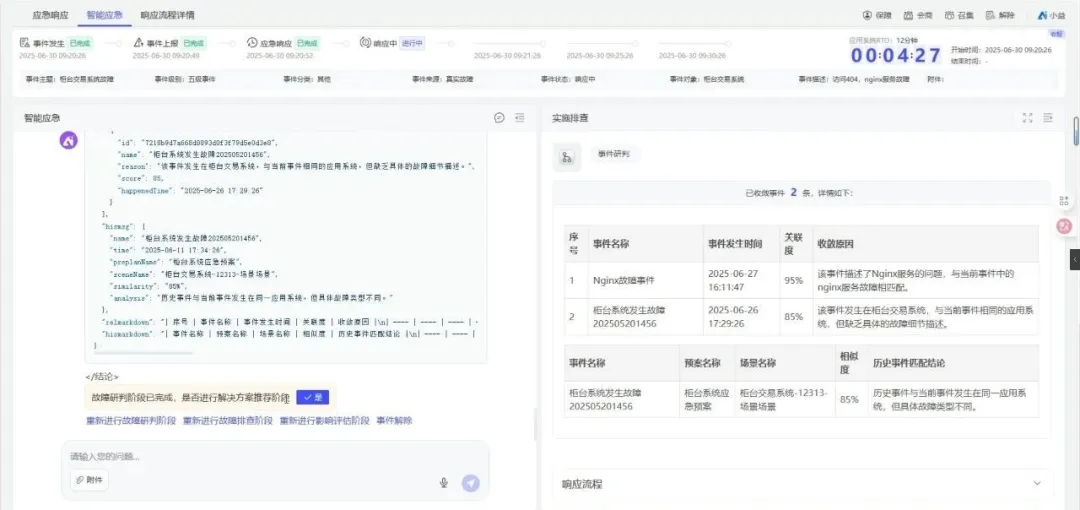This screenshot has width=1080, height=510.
Task: Switch to the 应急响应 tab
Action: 51,16
